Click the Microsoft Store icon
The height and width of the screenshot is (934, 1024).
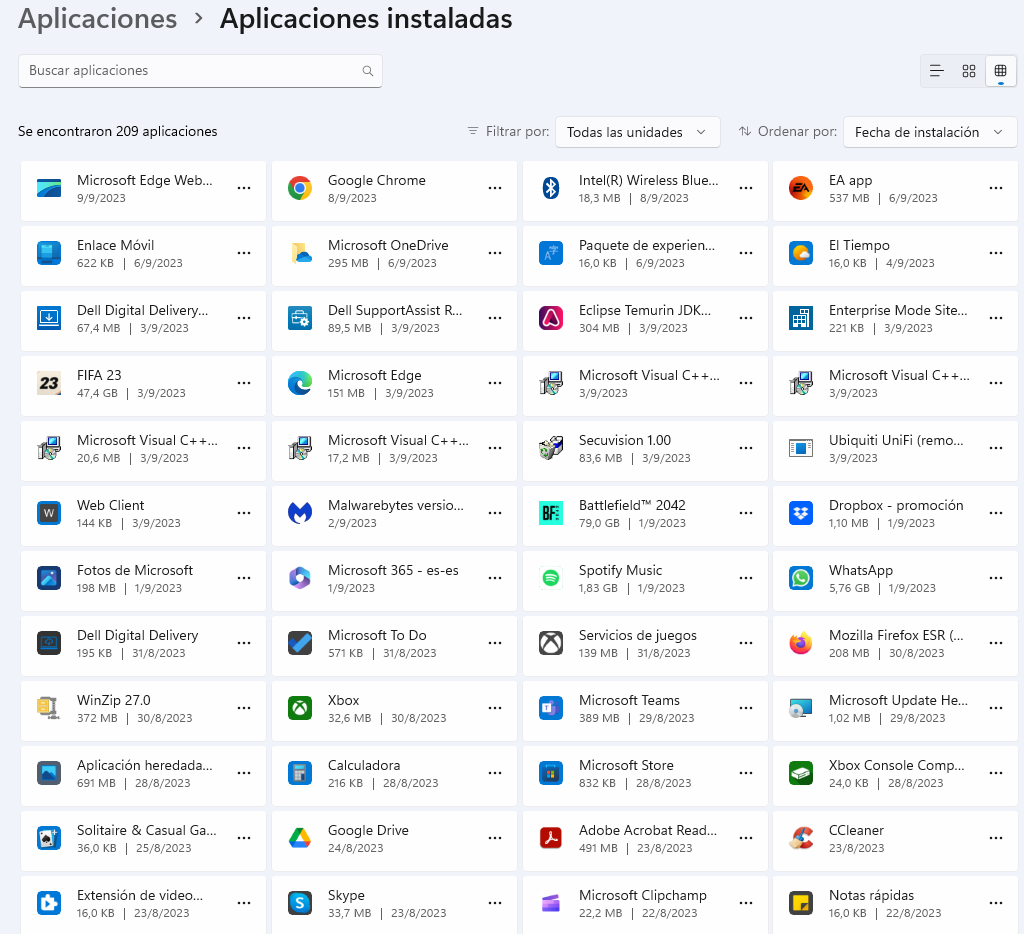coord(551,773)
